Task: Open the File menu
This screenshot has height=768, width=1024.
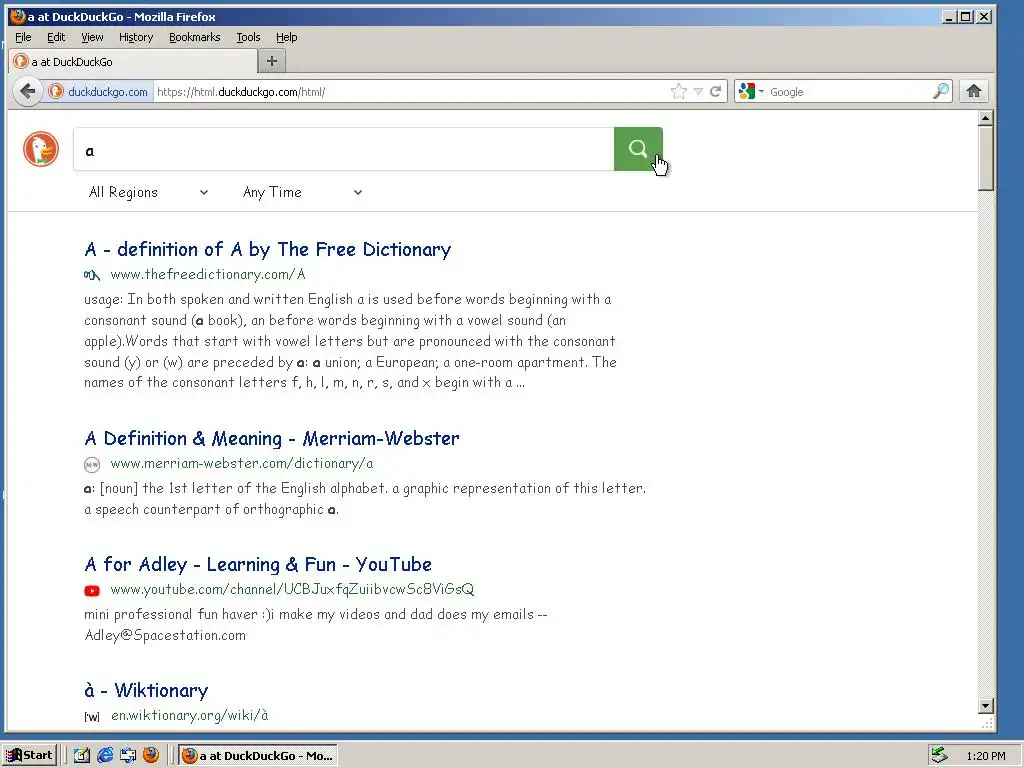Action: coord(23,37)
